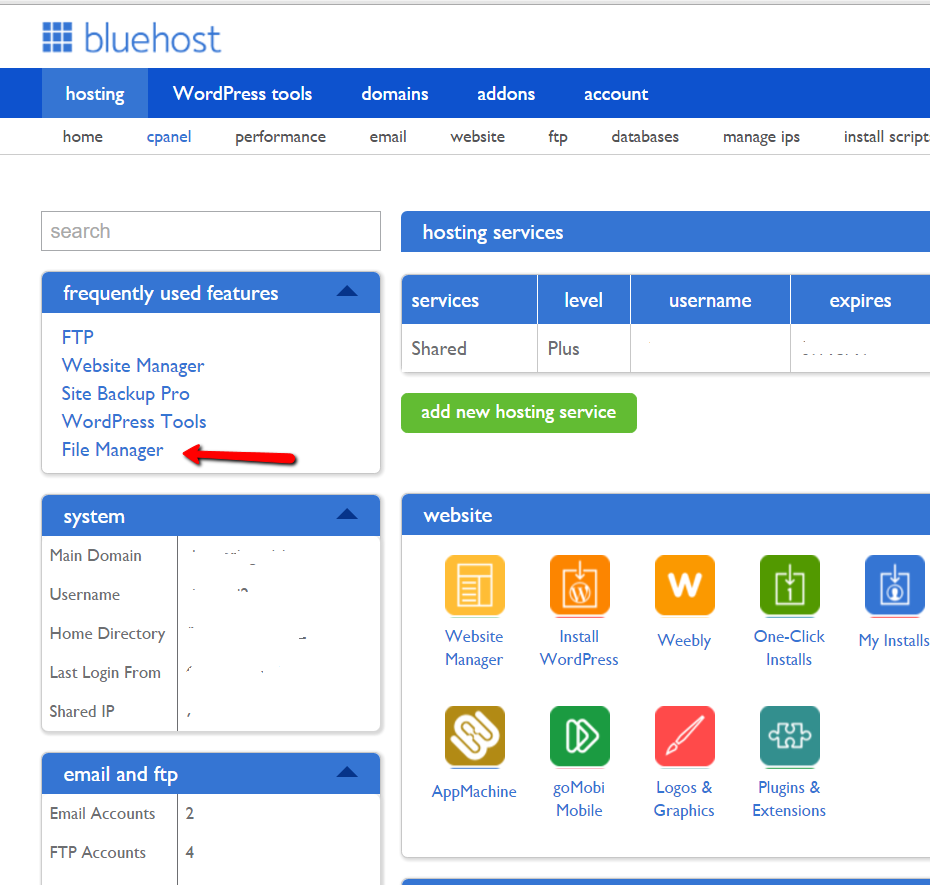Click the level column header
The image size is (930, 885).
584,300
